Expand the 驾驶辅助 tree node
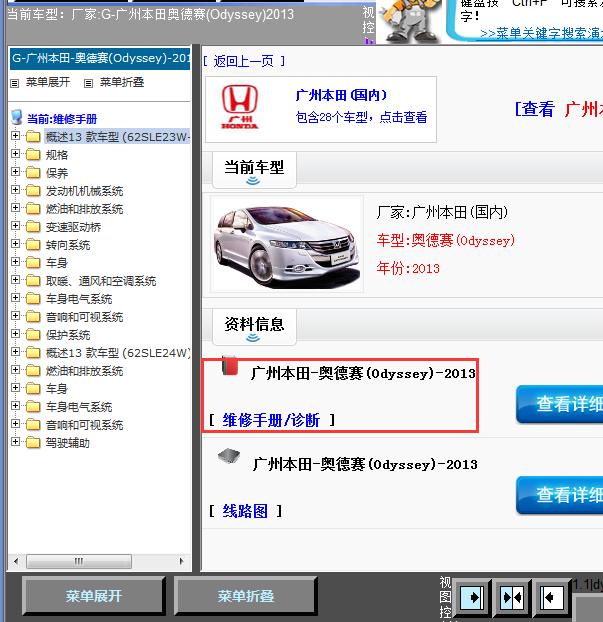Screen dimensions: 603x622 click(15, 442)
